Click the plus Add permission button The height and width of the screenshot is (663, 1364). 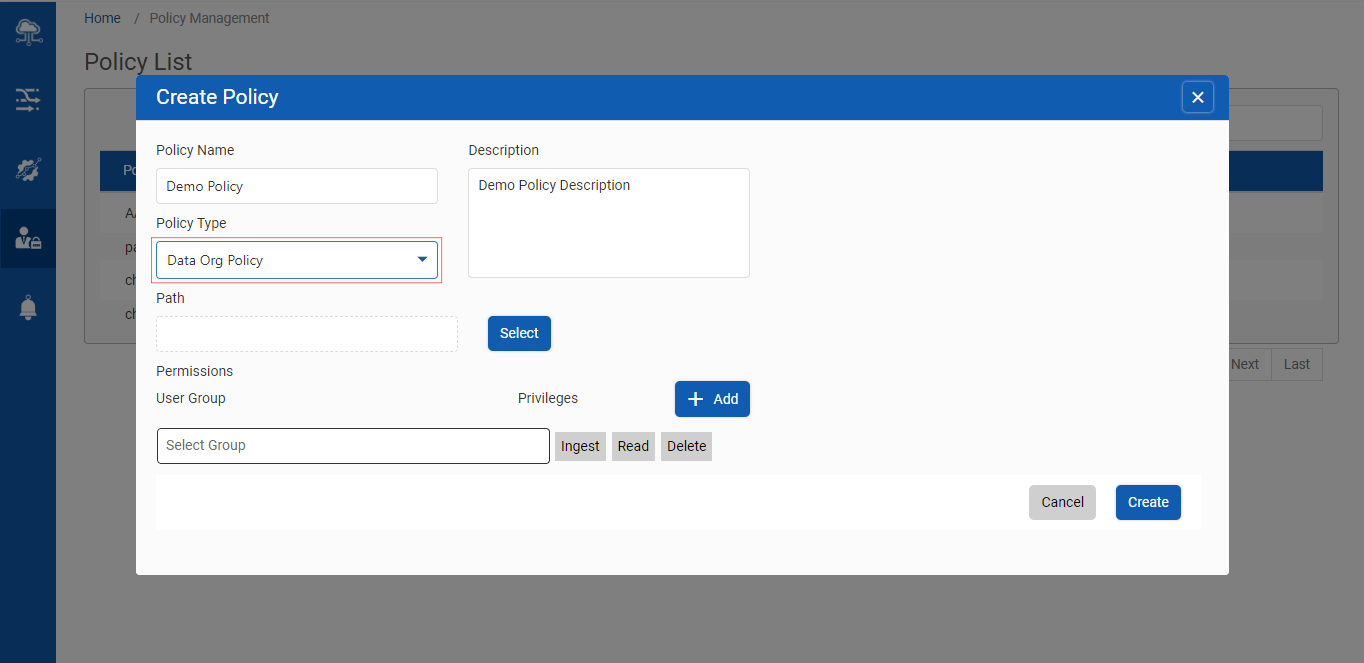point(712,399)
